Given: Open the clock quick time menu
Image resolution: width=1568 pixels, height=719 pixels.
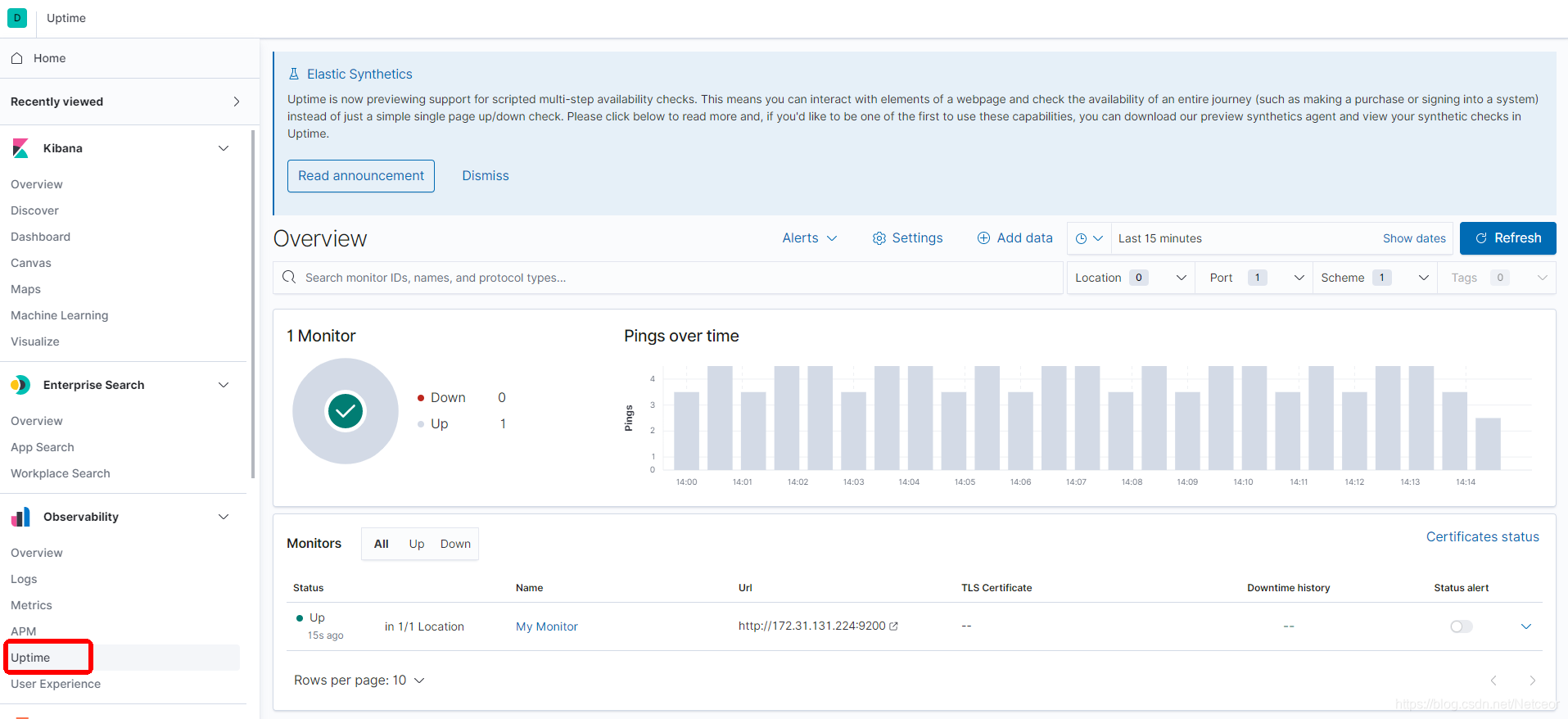Looking at the screenshot, I should pyautogui.click(x=1089, y=238).
